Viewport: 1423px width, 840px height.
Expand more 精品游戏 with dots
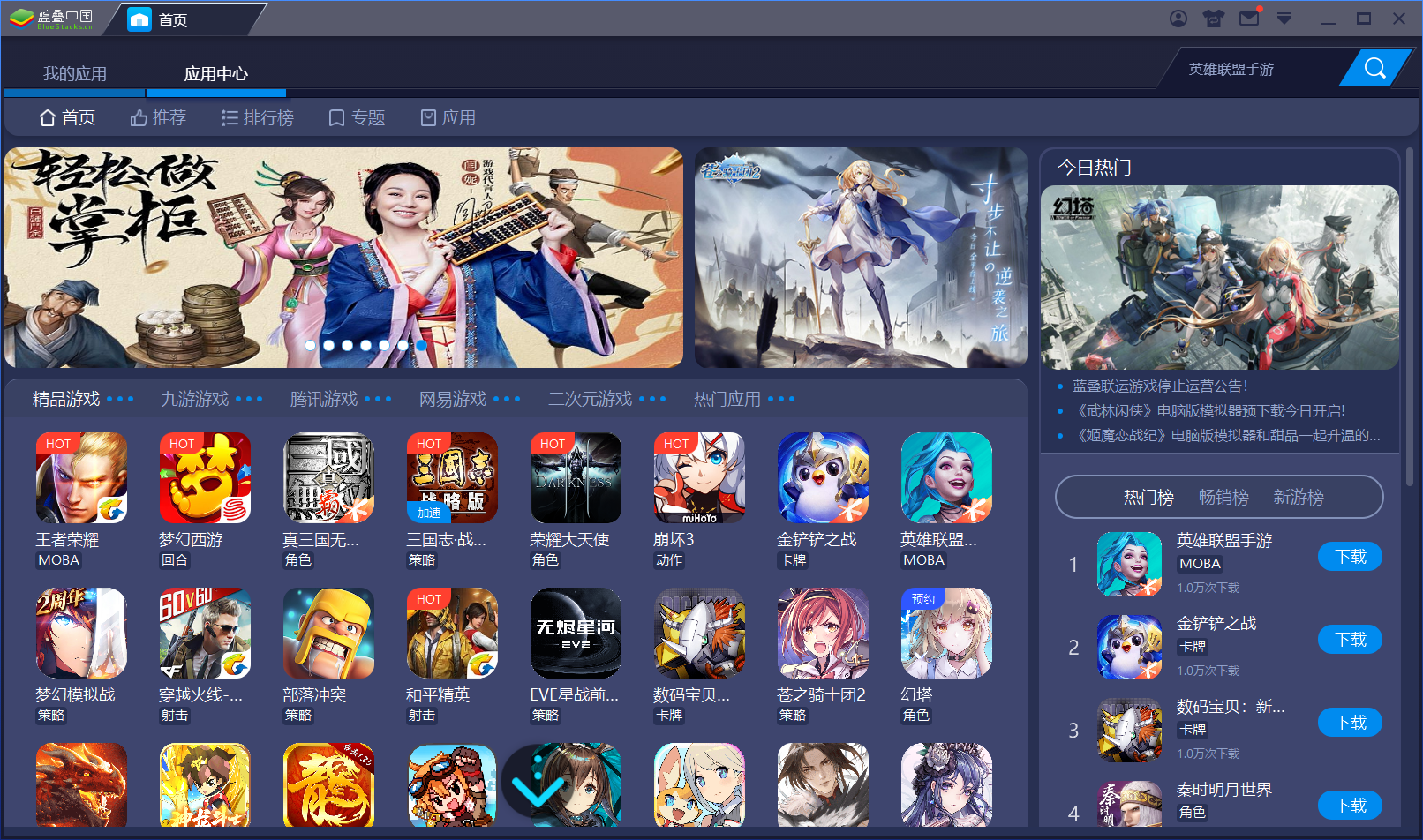click(x=120, y=400)
